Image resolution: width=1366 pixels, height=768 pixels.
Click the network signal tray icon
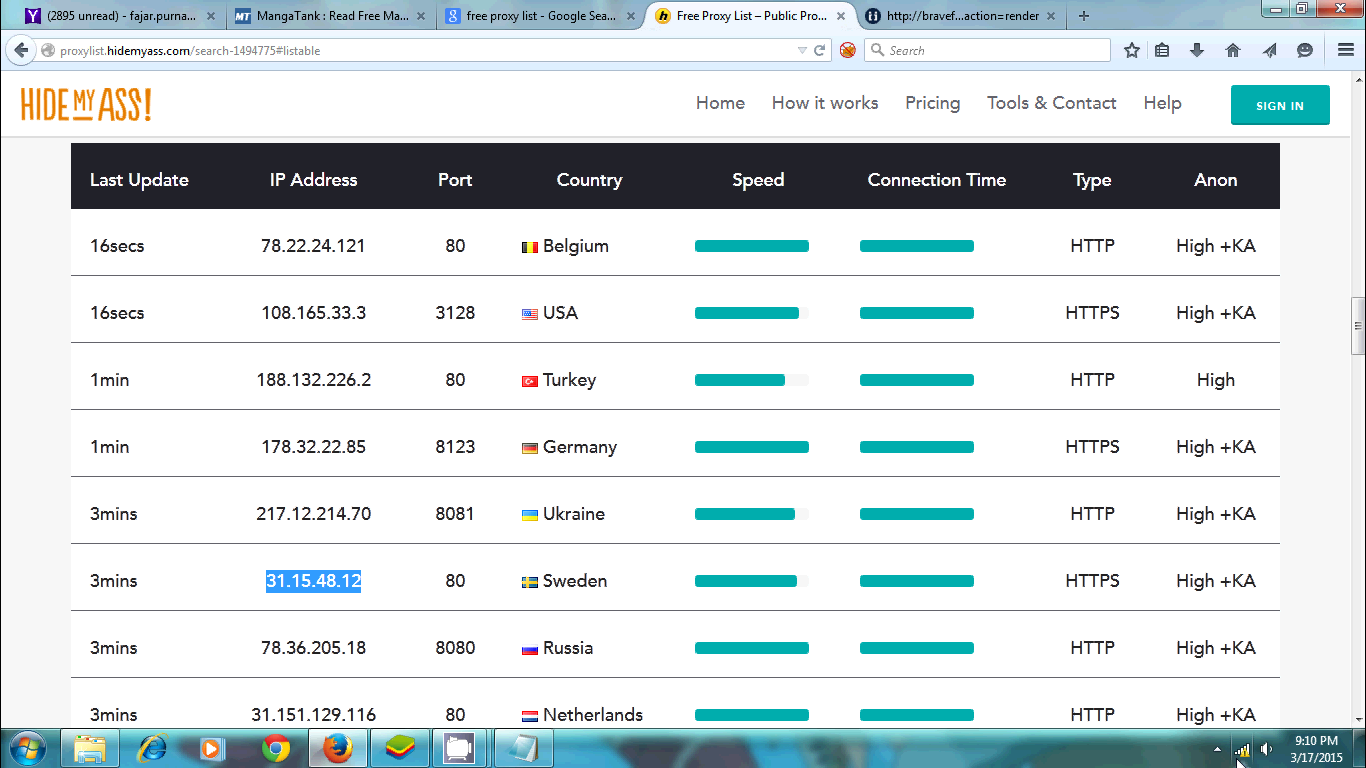(1242, 749)
